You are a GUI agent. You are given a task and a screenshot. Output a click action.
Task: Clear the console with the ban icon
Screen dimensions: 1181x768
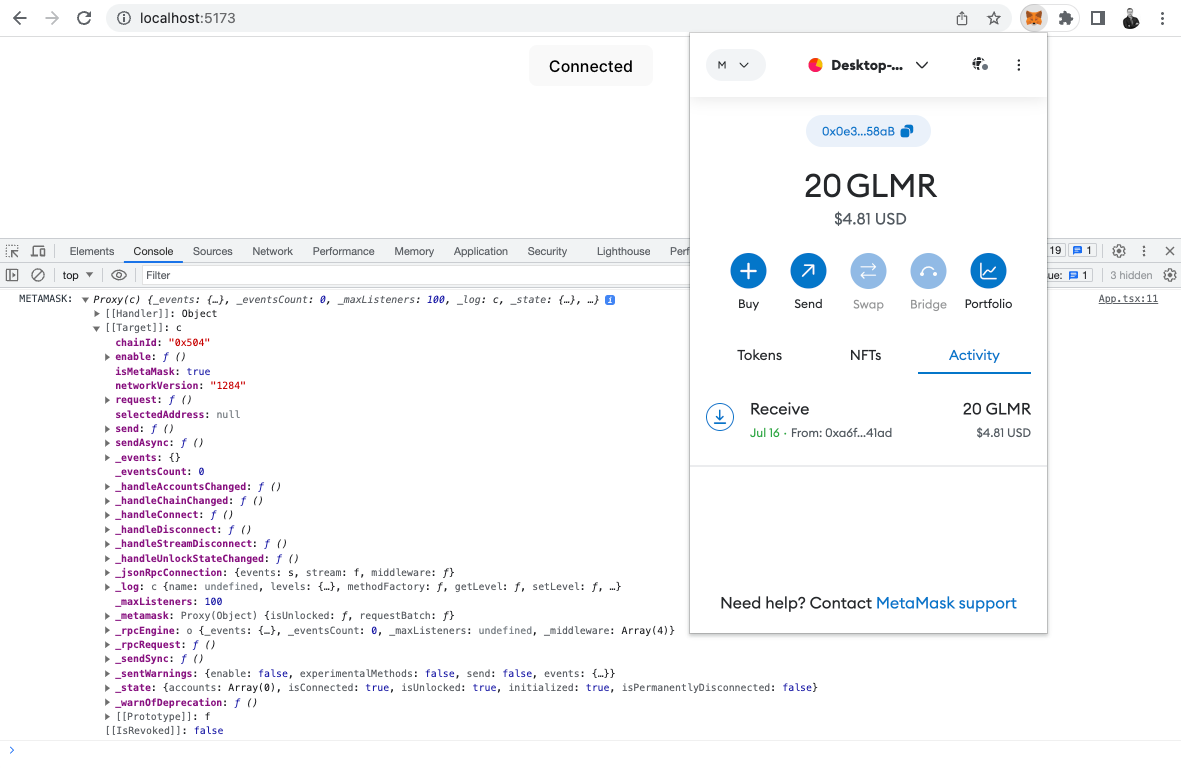click(38, 276)
